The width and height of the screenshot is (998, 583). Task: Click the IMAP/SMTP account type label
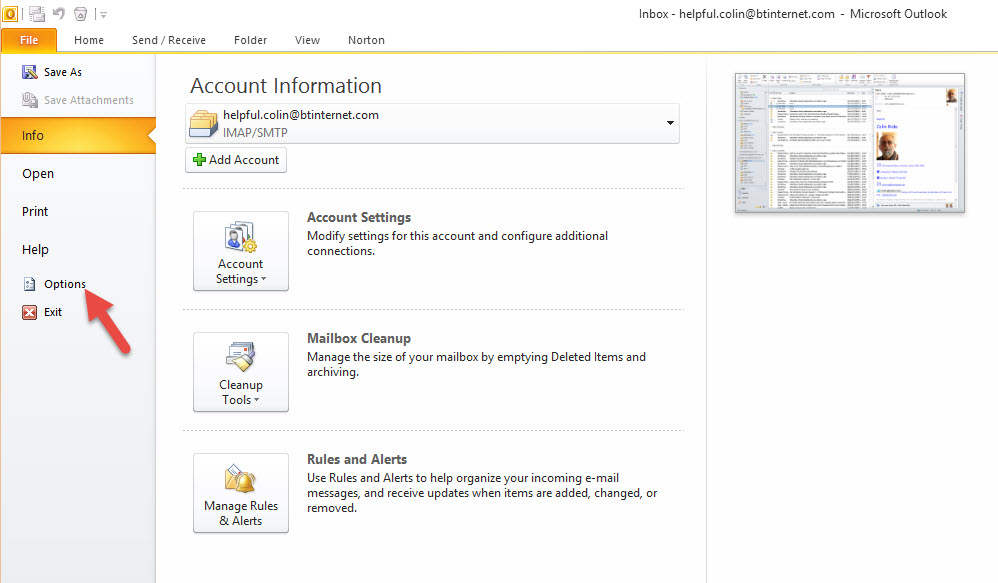coord(255,132)
